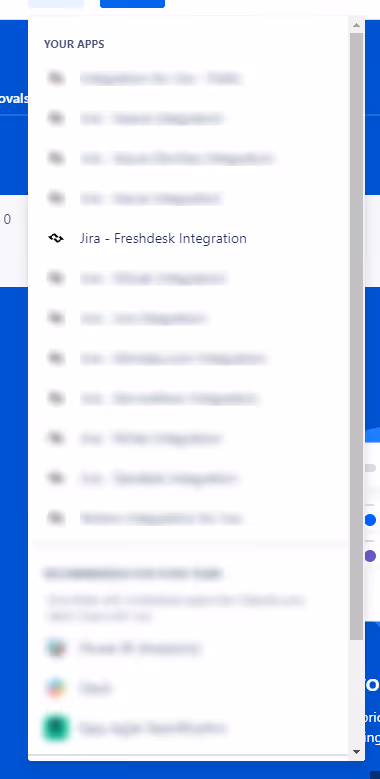380x779 pixels.
Task: Click the apps dropdown scrollbar thumb
Action: click(356, 336)
